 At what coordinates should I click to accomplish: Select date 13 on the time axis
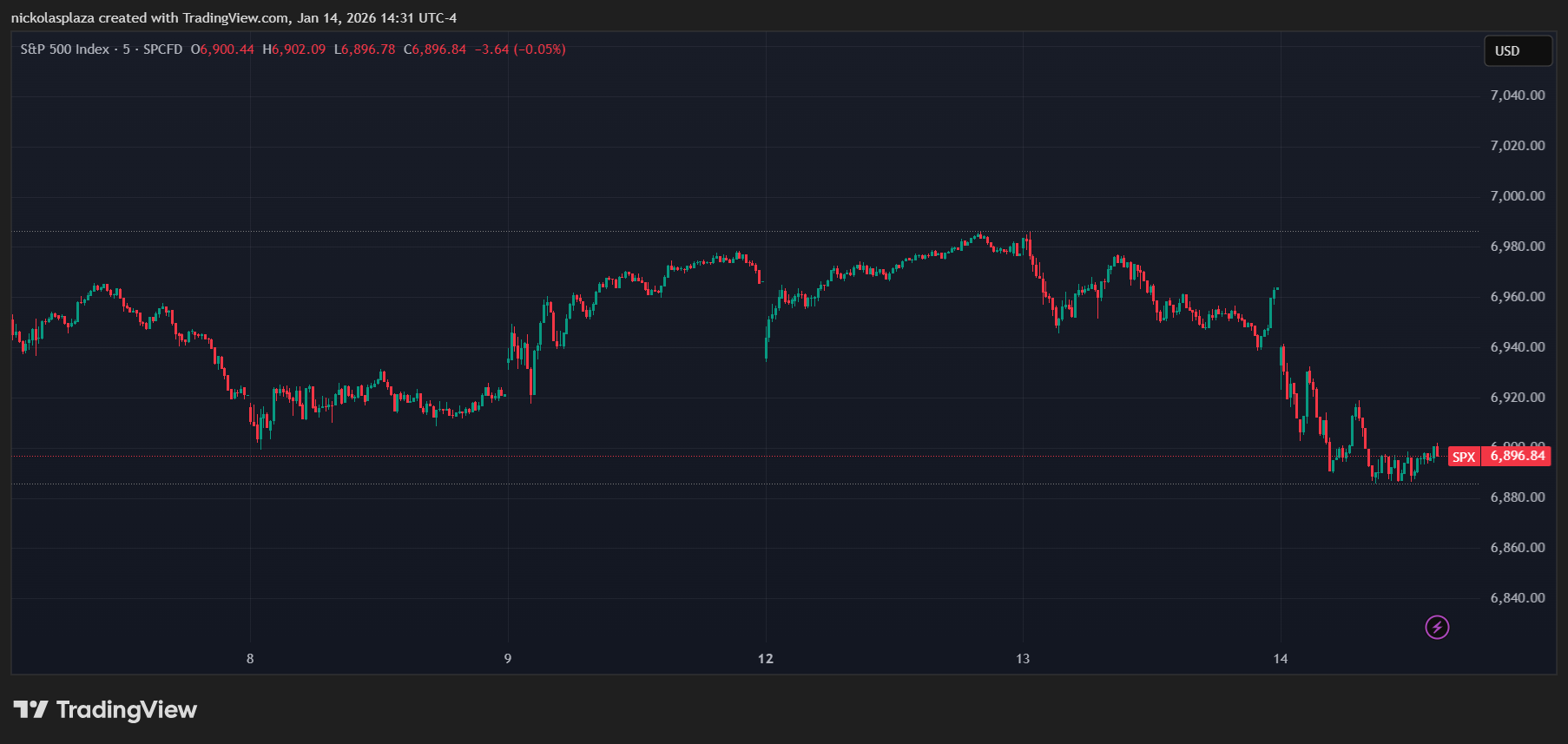click(1023, 659)
